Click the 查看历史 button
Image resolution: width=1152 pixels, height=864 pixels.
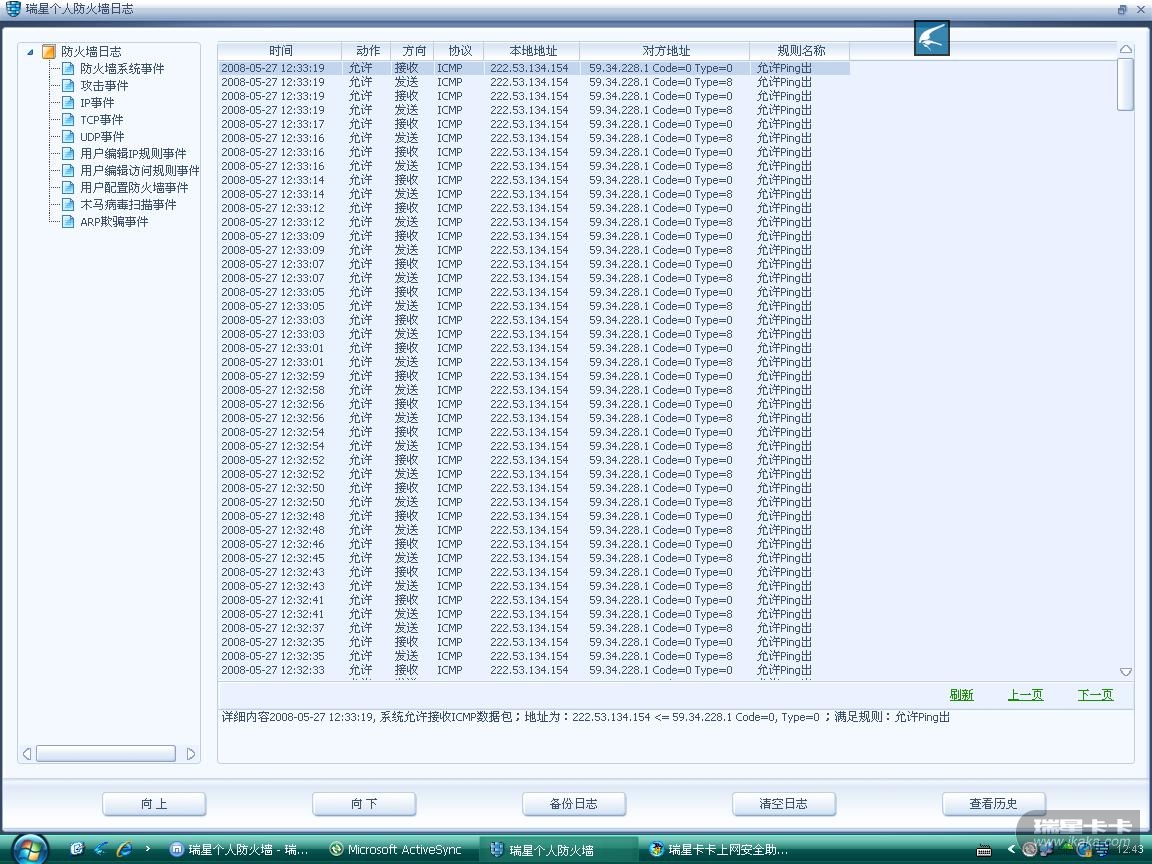tap(993, 804)
